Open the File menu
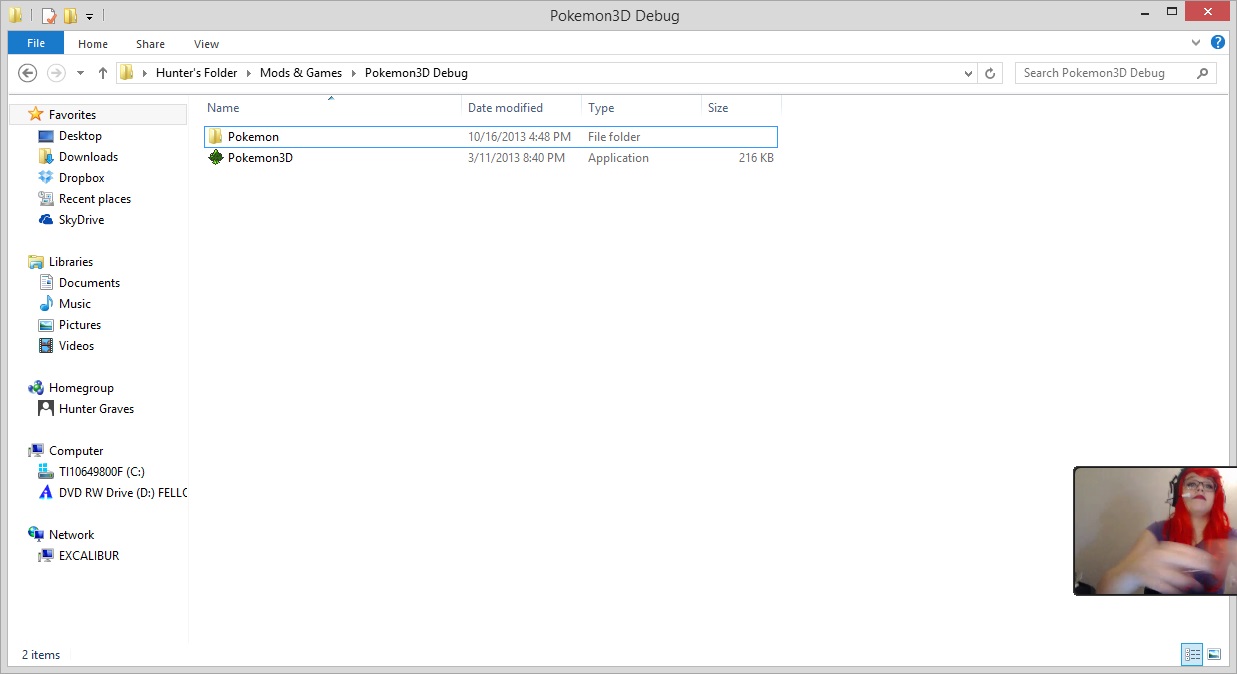1237x674 pixels. [x=36, y=43]
